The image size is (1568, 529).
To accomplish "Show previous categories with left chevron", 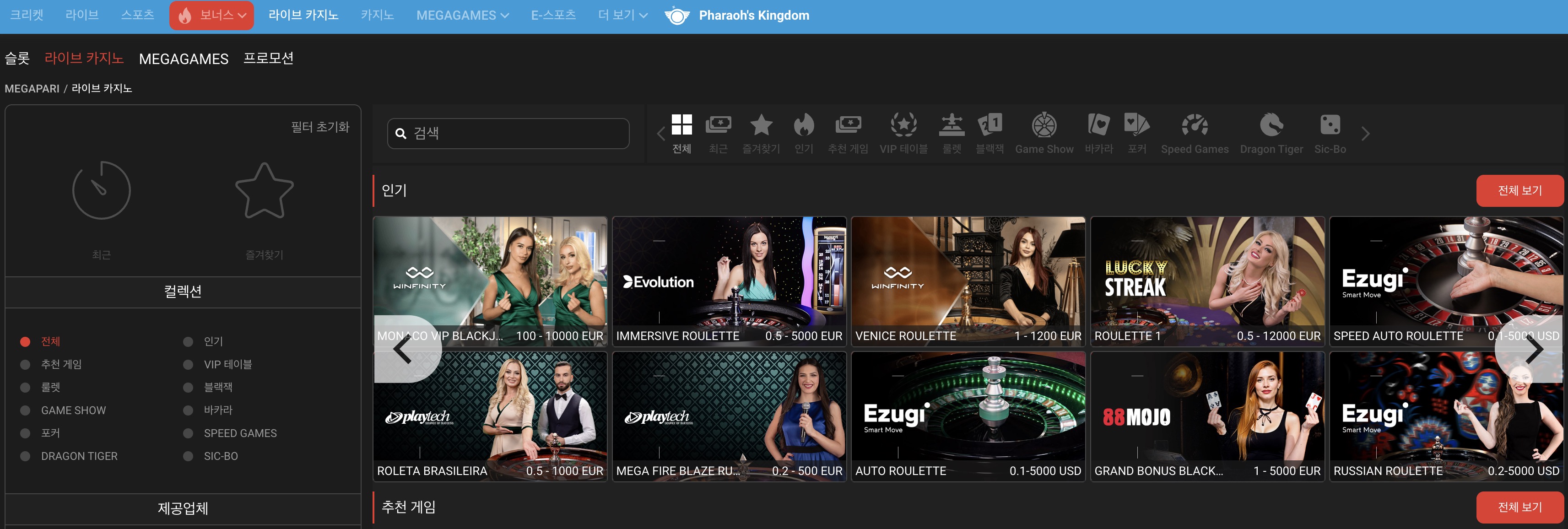I will (x=660, y=133).
